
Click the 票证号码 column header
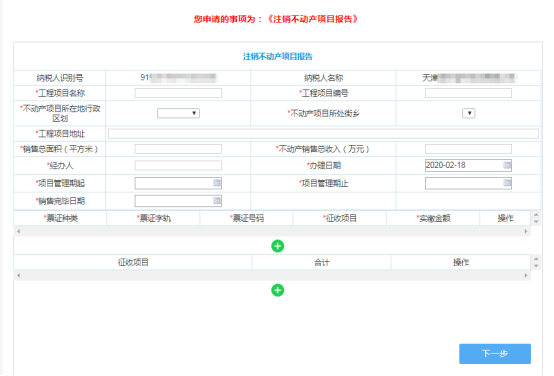point(247,218)
